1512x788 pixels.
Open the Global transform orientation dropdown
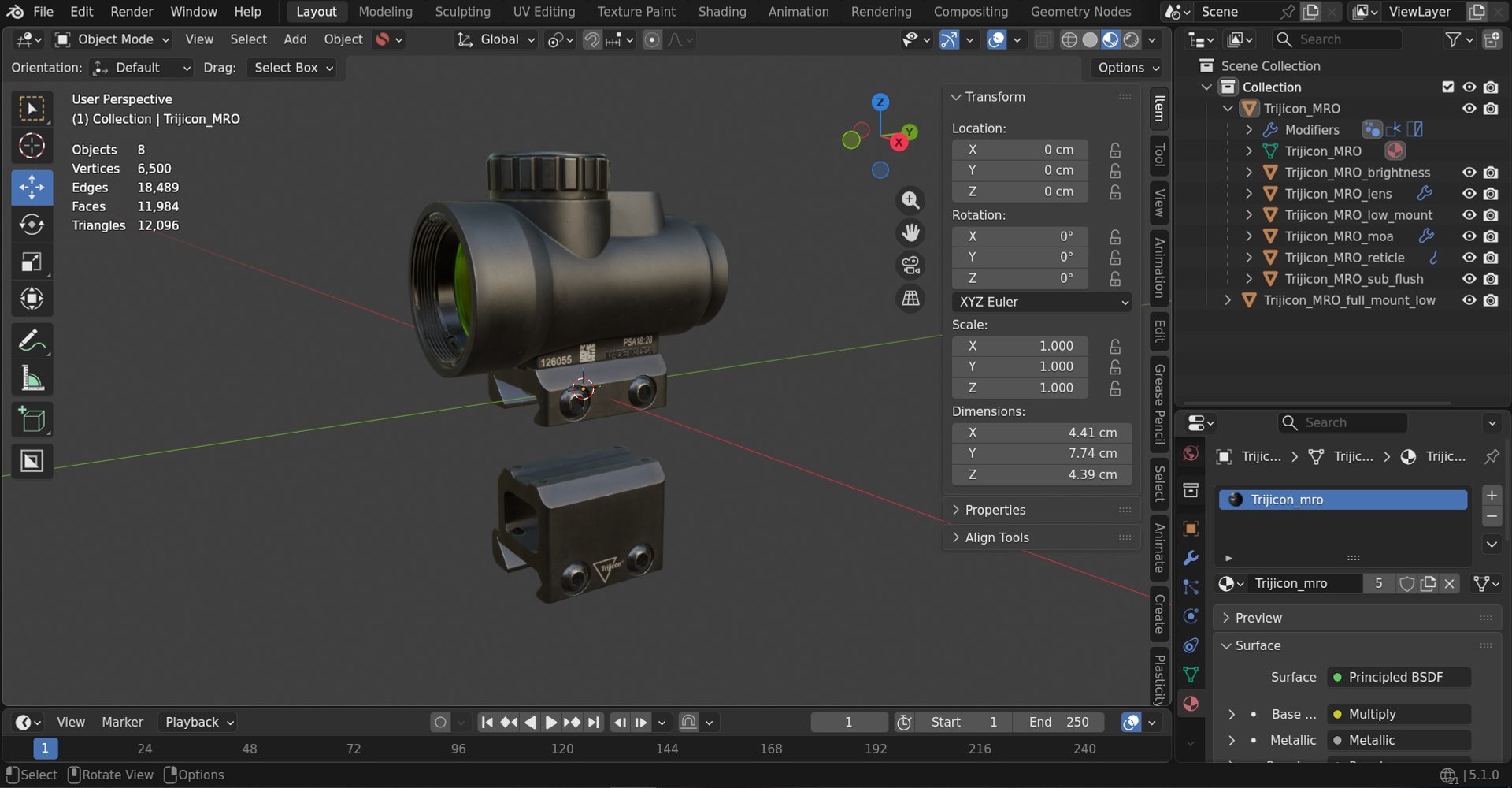[496, 39]
